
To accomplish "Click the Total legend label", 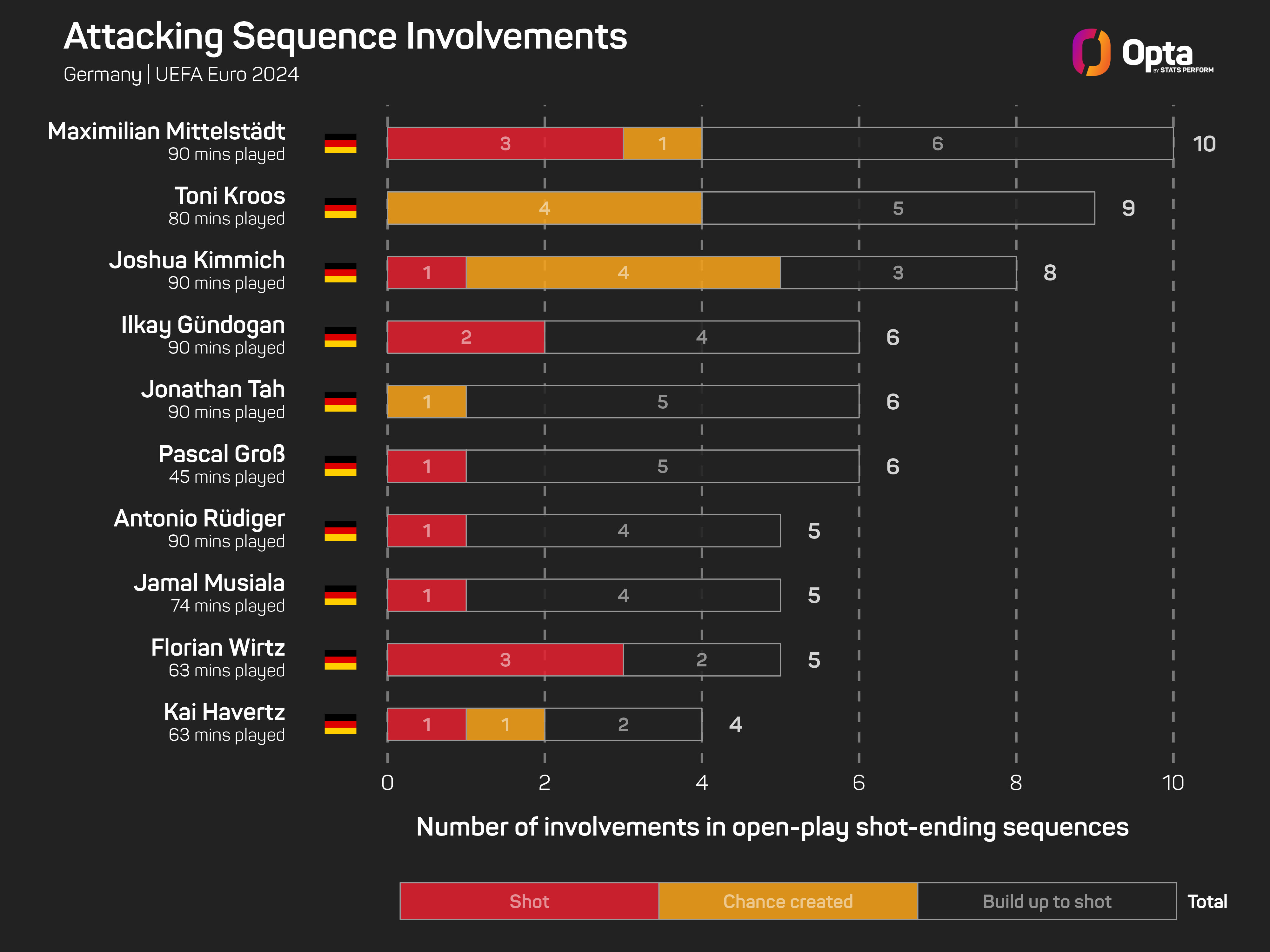I will click(1207, 902).
